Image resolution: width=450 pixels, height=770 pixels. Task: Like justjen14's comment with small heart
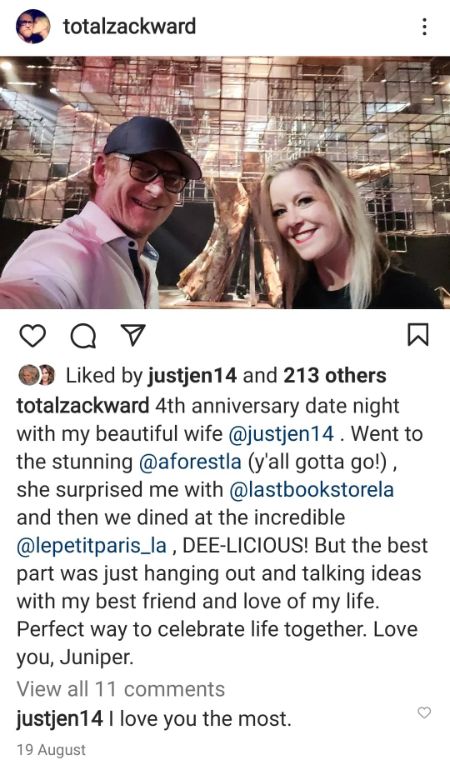click(424, 713)
